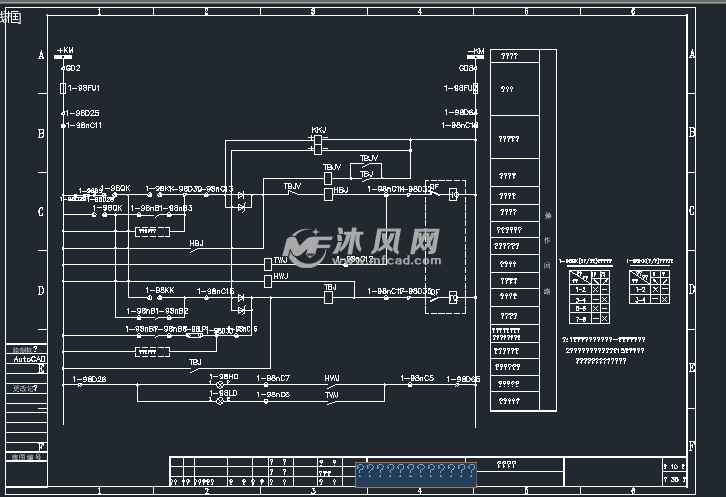Screen dimensions: 726x497
Task: Select the 1-98nC11 label
Action: (84, 125)
